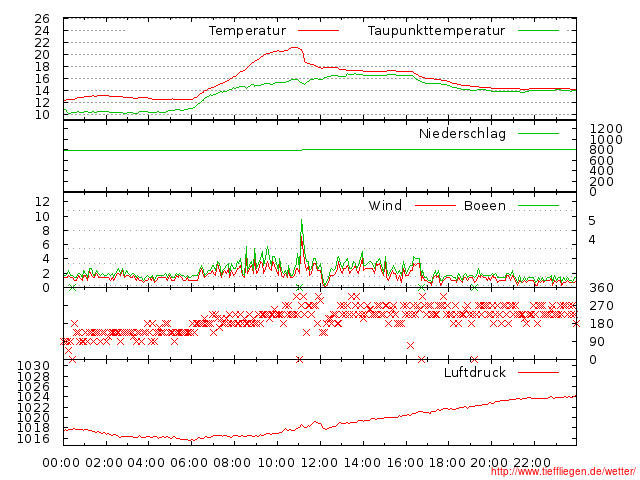
Task: Click the Taupunkttemperatur legend label
Action: pos(435,31)
